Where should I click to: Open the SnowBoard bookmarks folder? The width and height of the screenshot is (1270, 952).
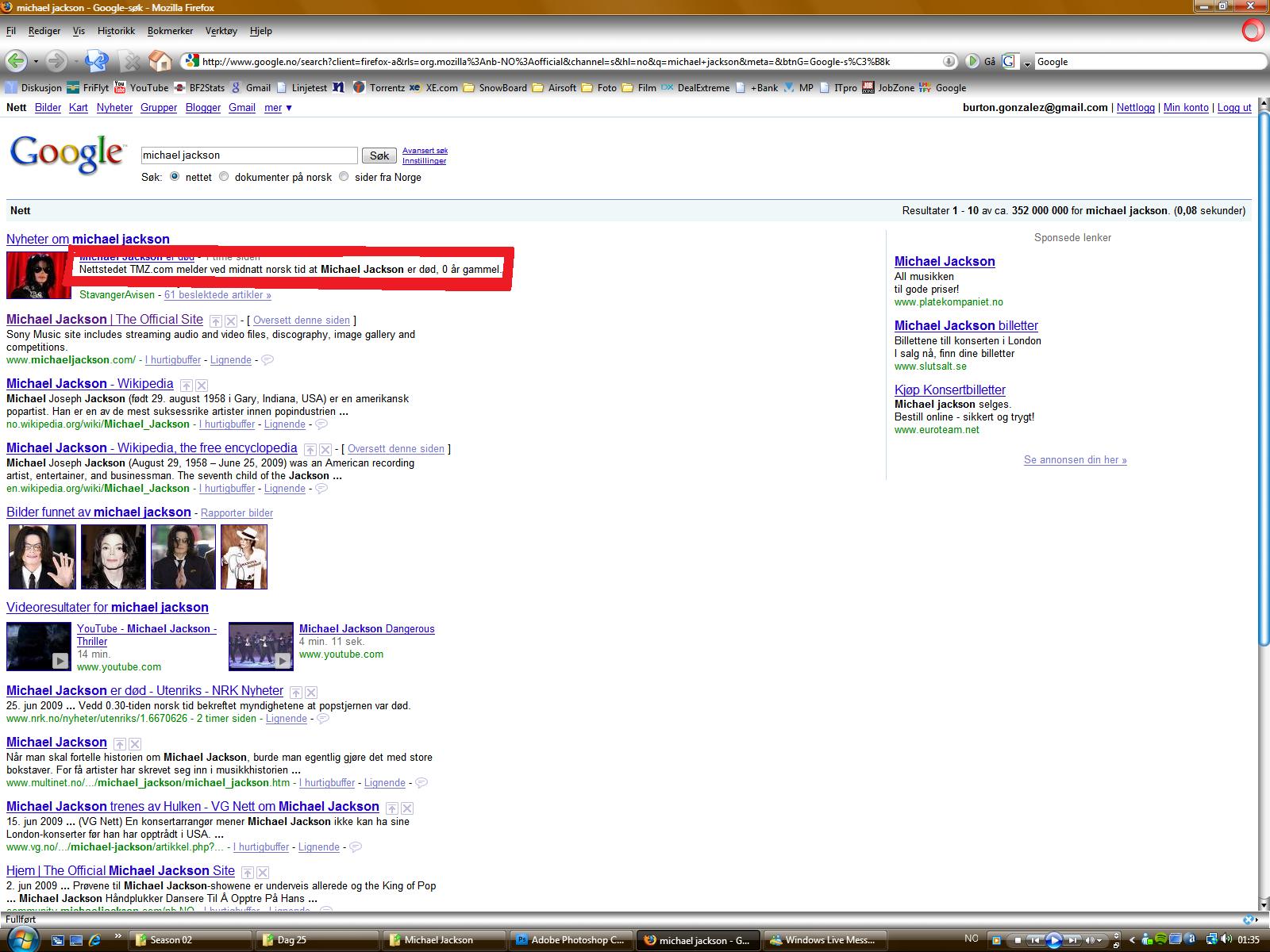point(495,87)
